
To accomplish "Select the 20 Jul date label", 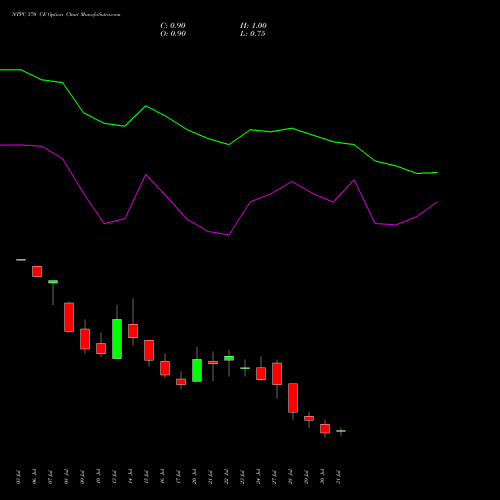I will [x=194, y=477].
